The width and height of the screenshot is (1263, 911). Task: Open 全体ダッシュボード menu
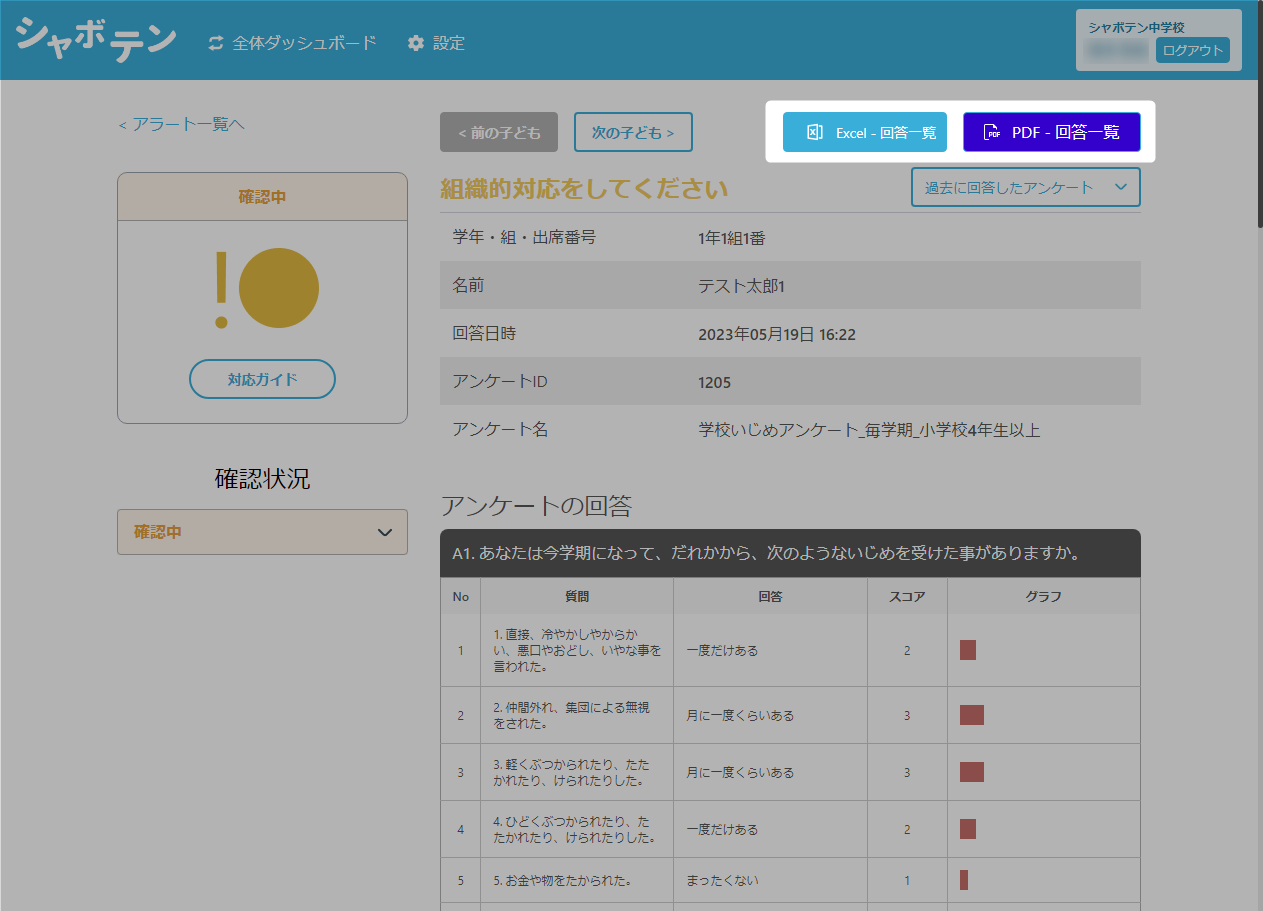(x=292, y=43)
